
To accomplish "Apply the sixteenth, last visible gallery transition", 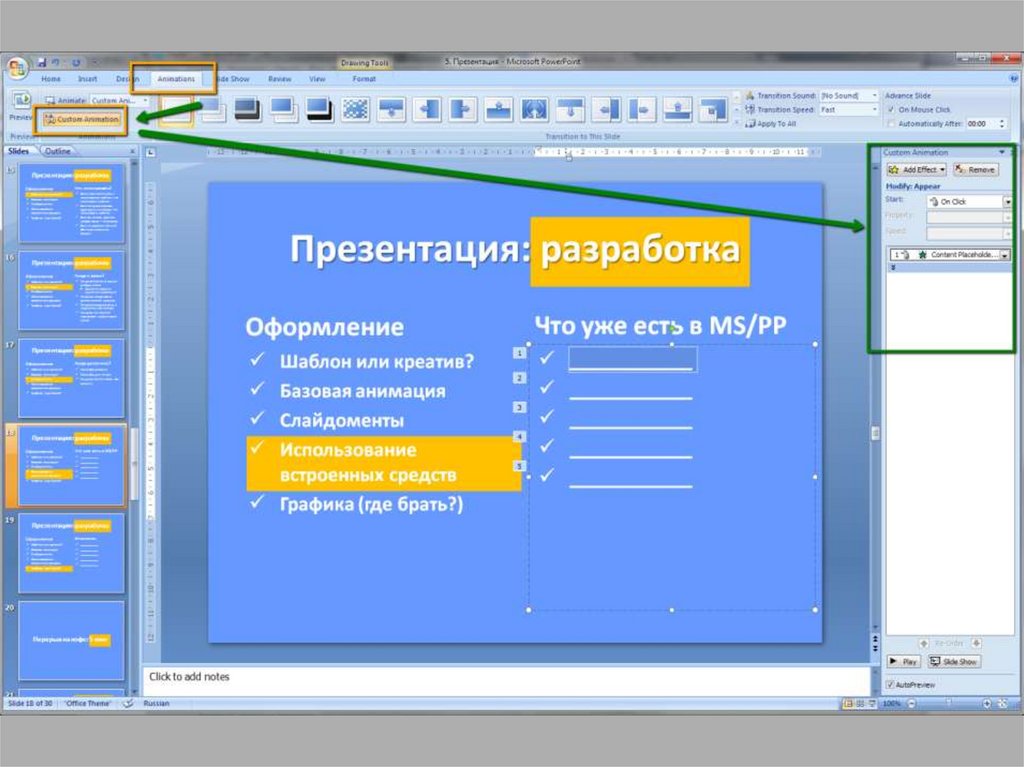I will [713, 110].
